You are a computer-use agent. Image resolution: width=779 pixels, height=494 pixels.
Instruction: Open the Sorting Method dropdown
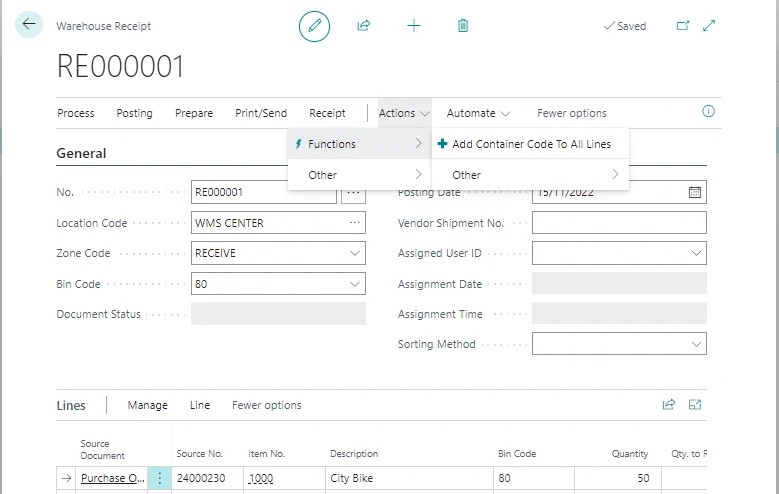[696, 344]
